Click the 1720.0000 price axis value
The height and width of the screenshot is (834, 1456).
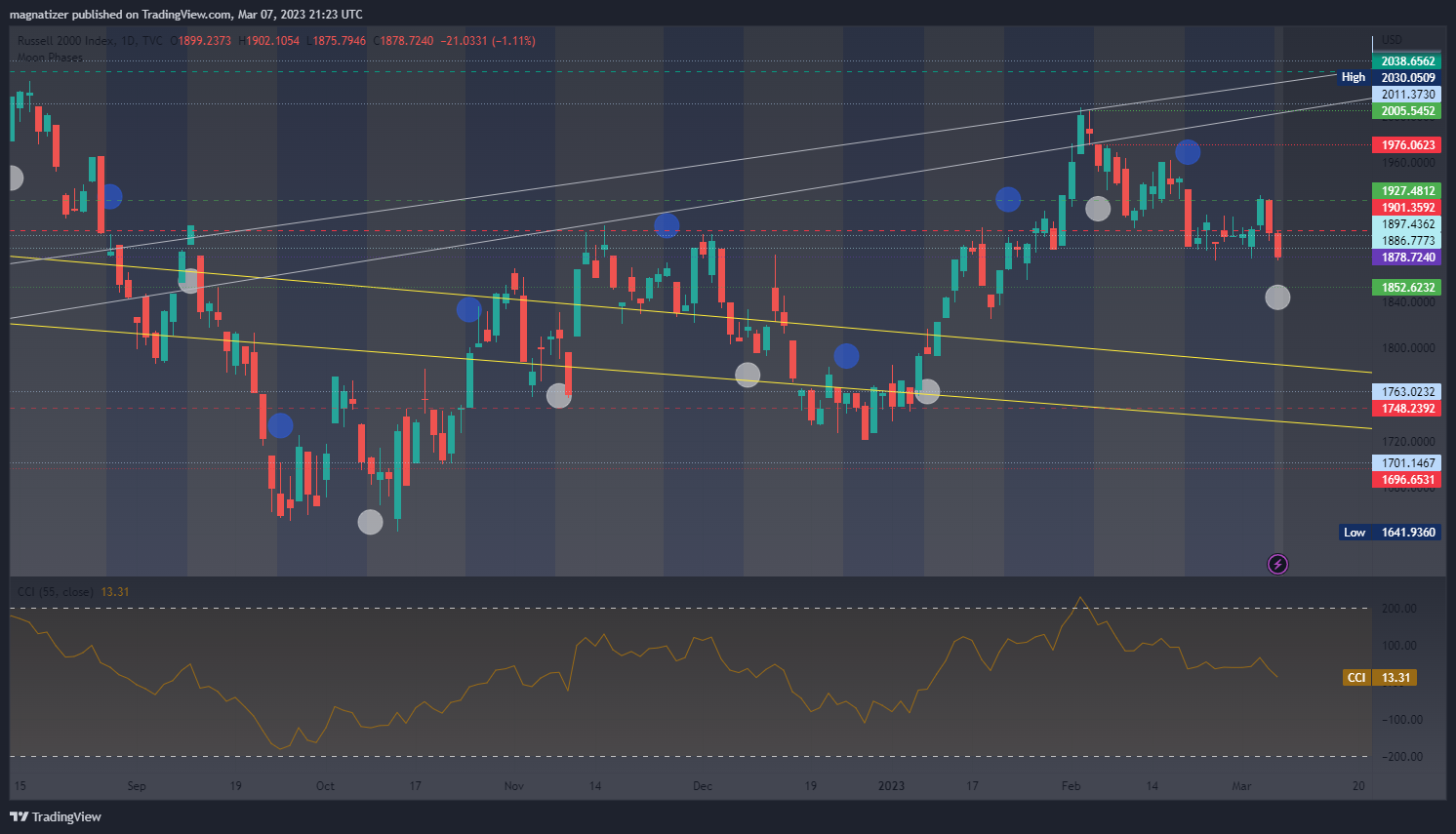click(1408, 442)
